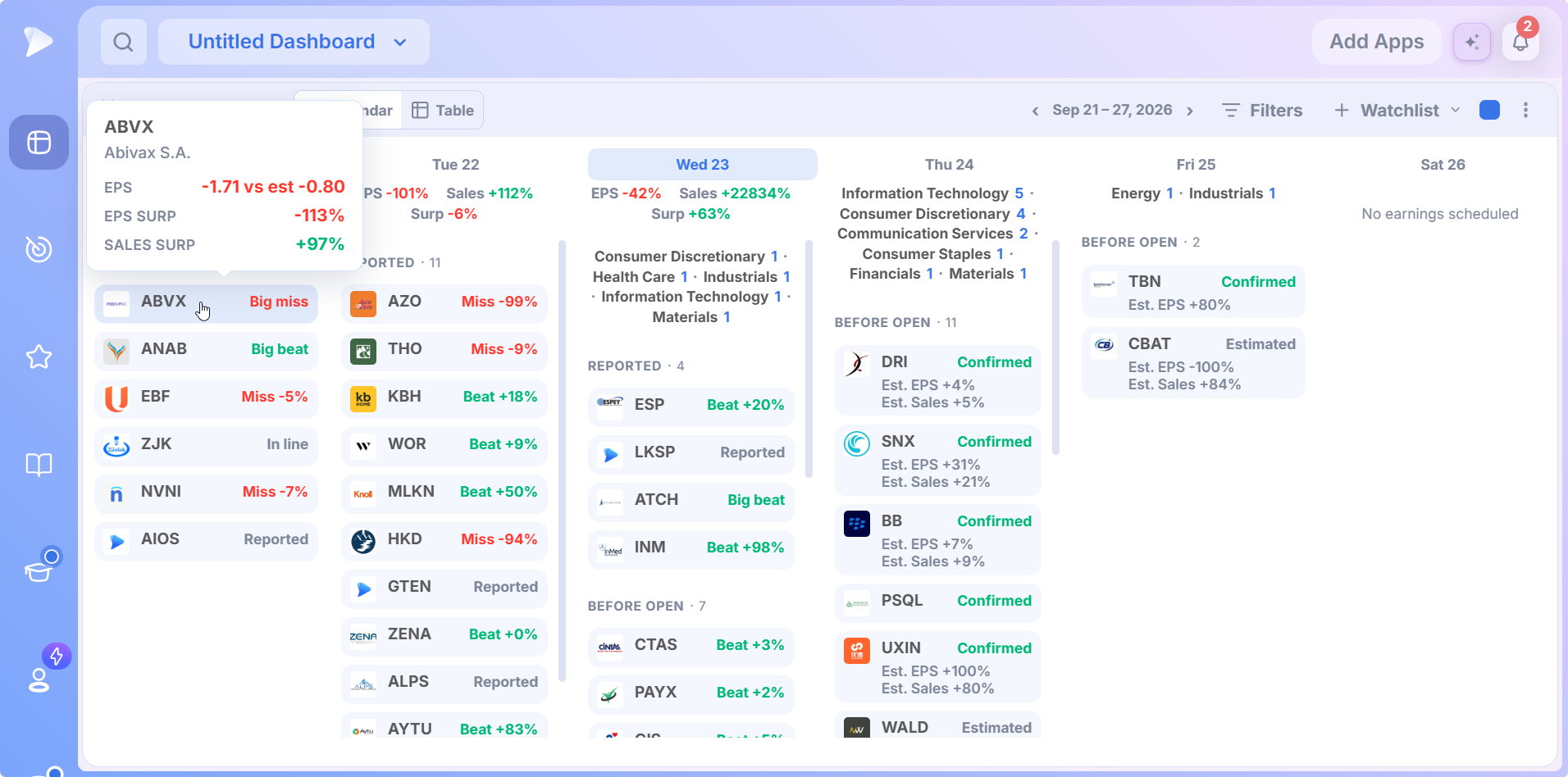Viewport: 1568px width, 777px height.
Task: Click the blue widget color swatch
Action: coord(1489,110)
